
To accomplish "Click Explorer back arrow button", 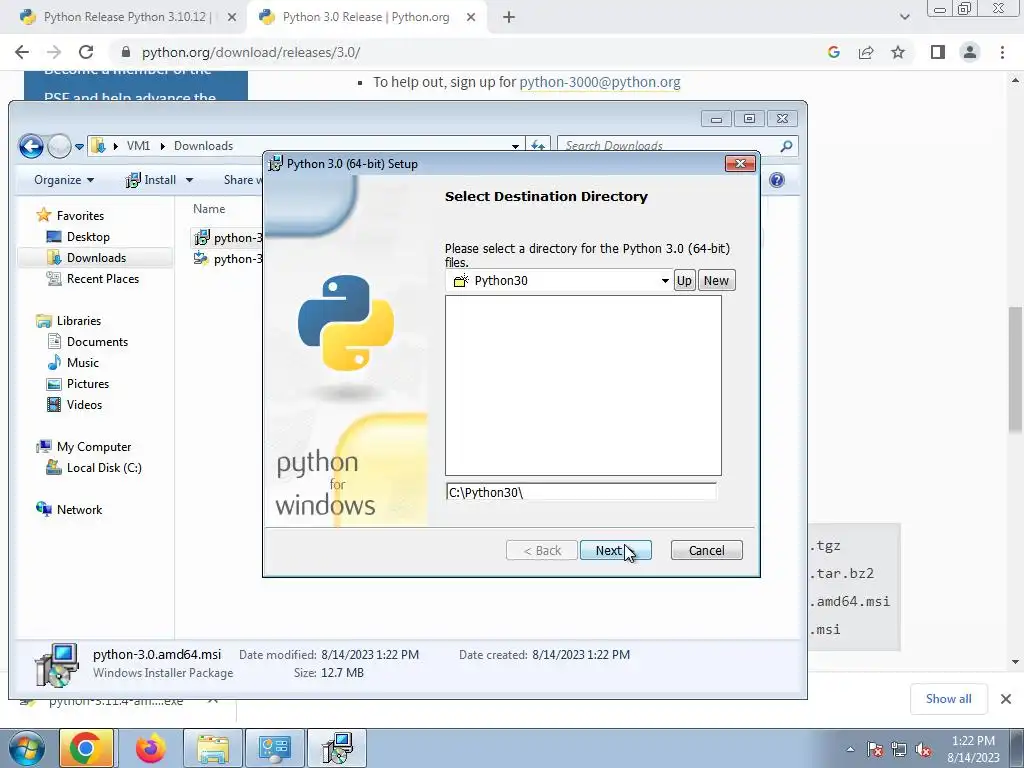I will [31, 146].
